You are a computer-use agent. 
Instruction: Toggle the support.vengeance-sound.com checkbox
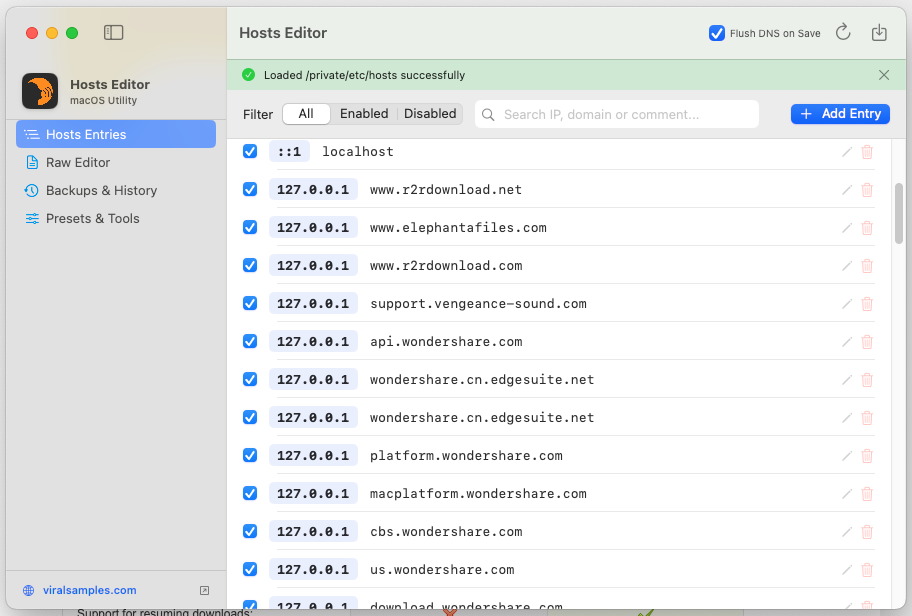tap(250, 304)
